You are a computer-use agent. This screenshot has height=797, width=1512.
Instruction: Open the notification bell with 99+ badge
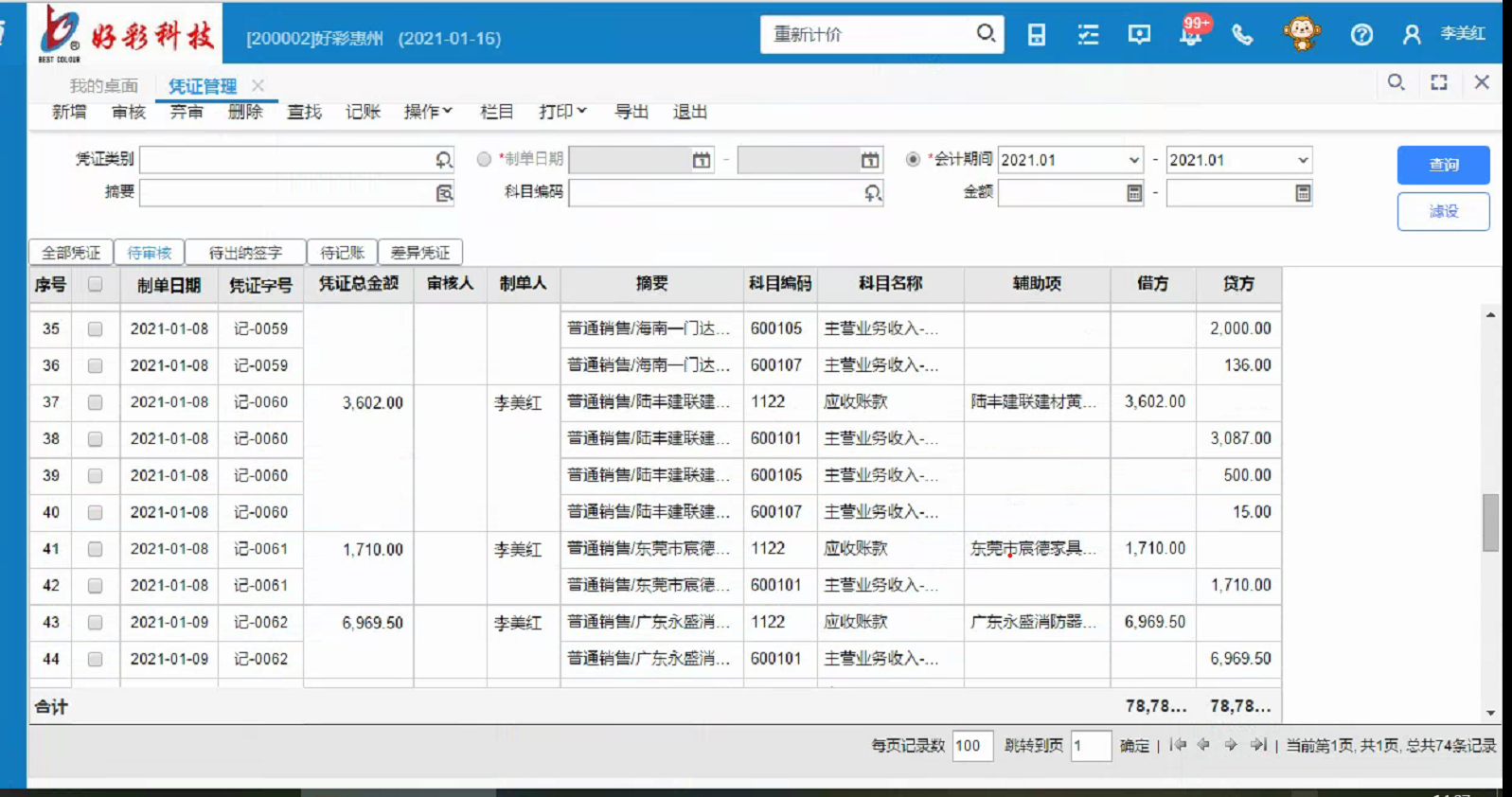coord(1191,33)
